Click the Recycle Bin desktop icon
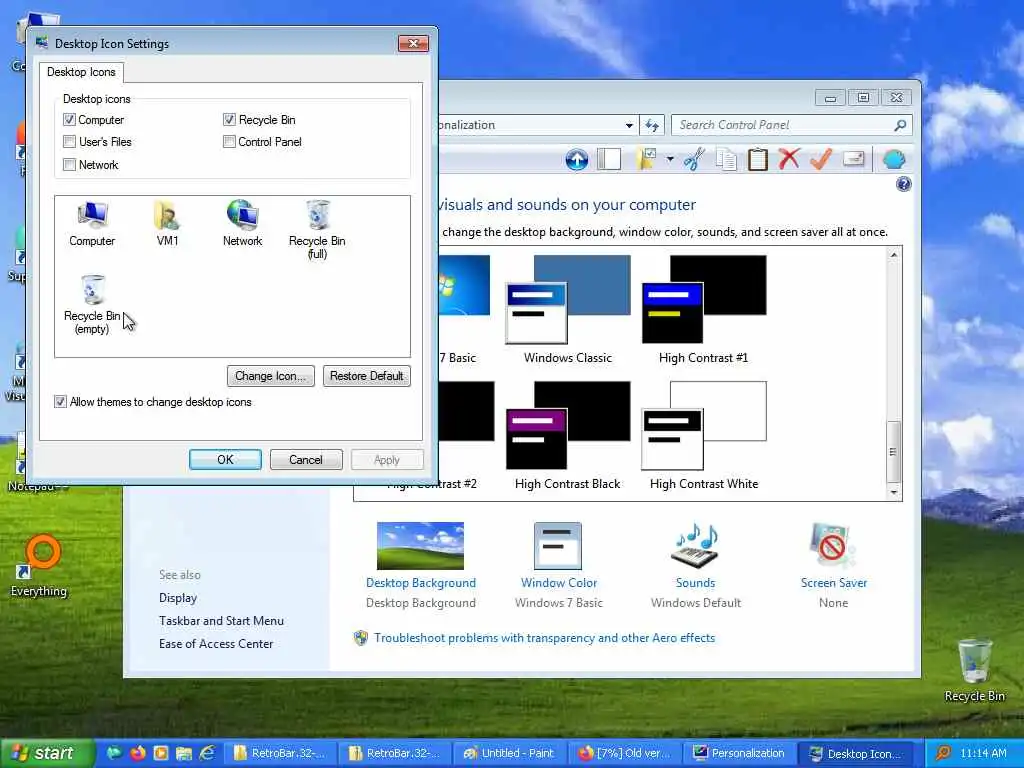This screenshot has width=1024, height=768. (974, 670)
